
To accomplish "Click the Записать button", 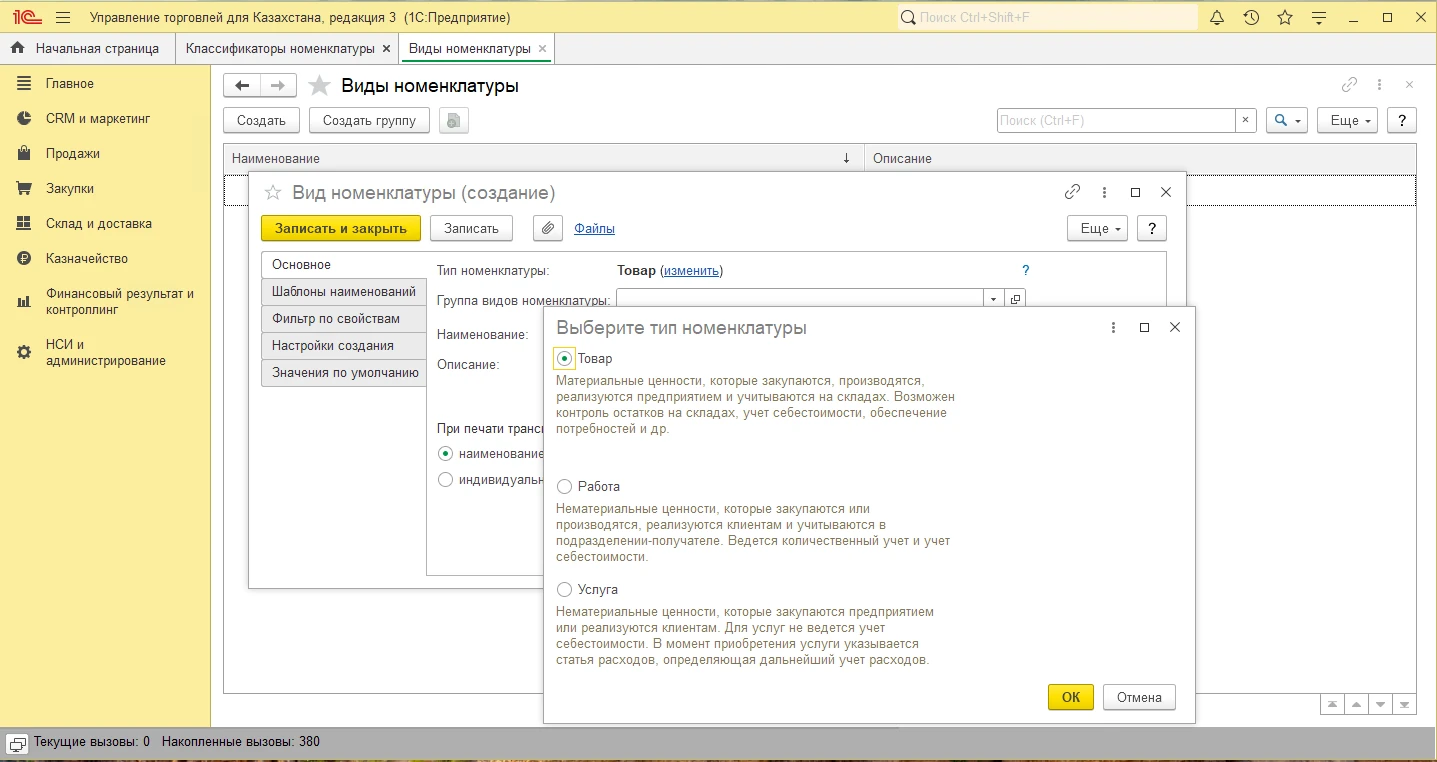I will pyautogui.click(x=471, y=228).
